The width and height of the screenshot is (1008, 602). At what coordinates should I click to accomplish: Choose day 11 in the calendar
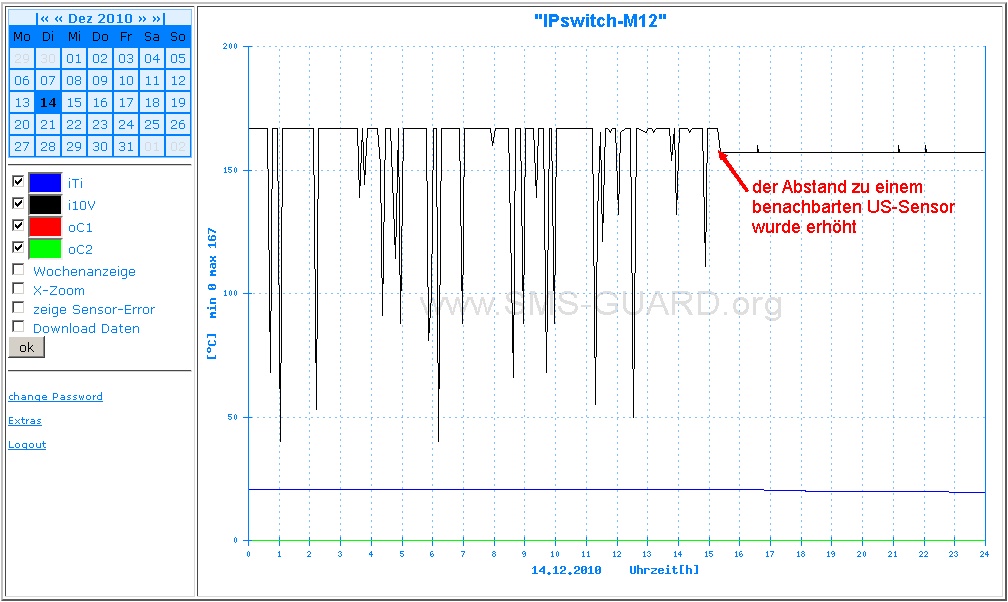click(x=152, y=80)
